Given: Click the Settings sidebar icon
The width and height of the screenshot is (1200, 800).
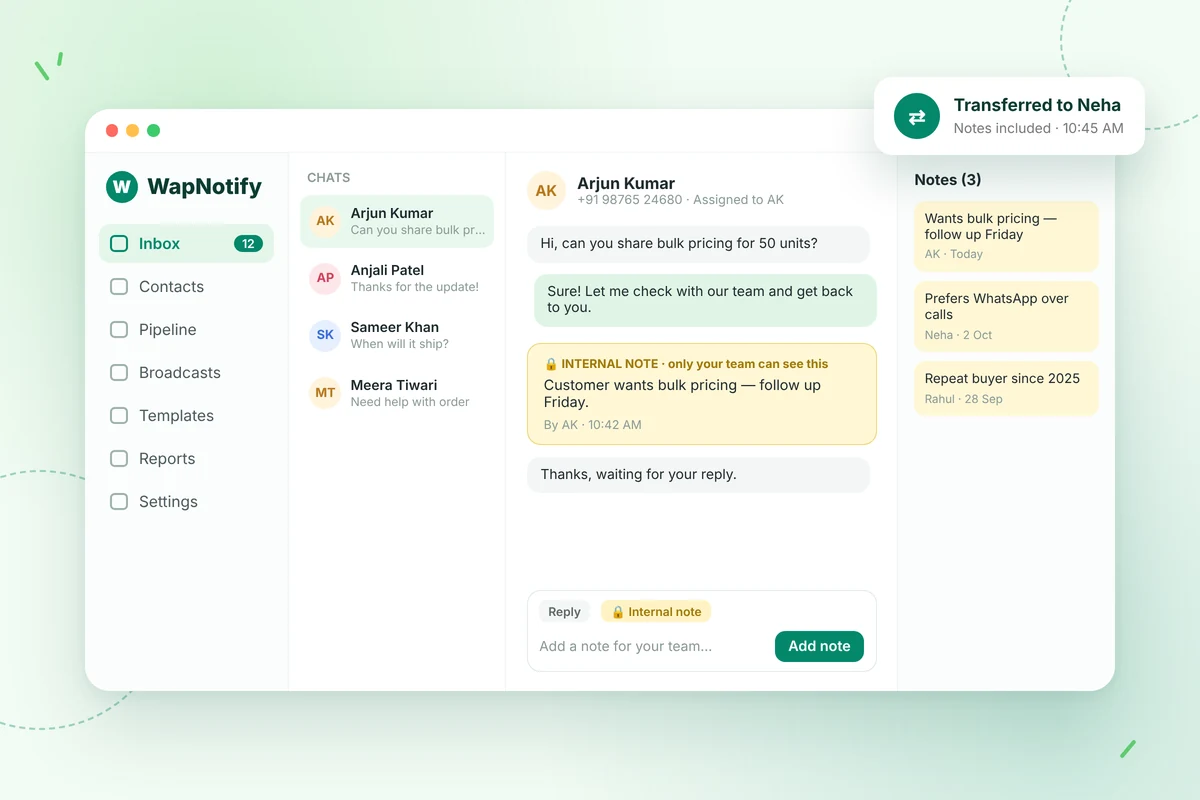Looking at the screenshot, I should pyautogui.click(x=119, y=501).
